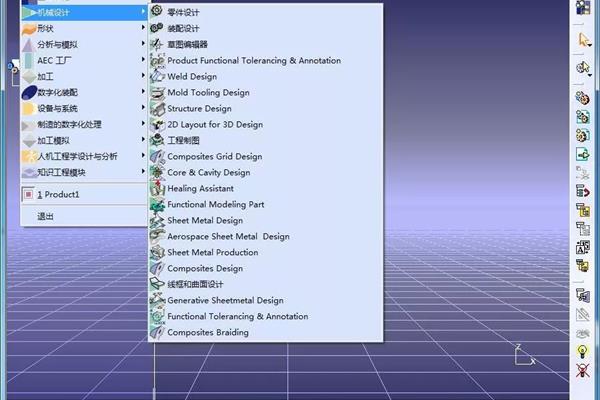Open 装配设计 (Assembly Design) workbench

[266, 28]
